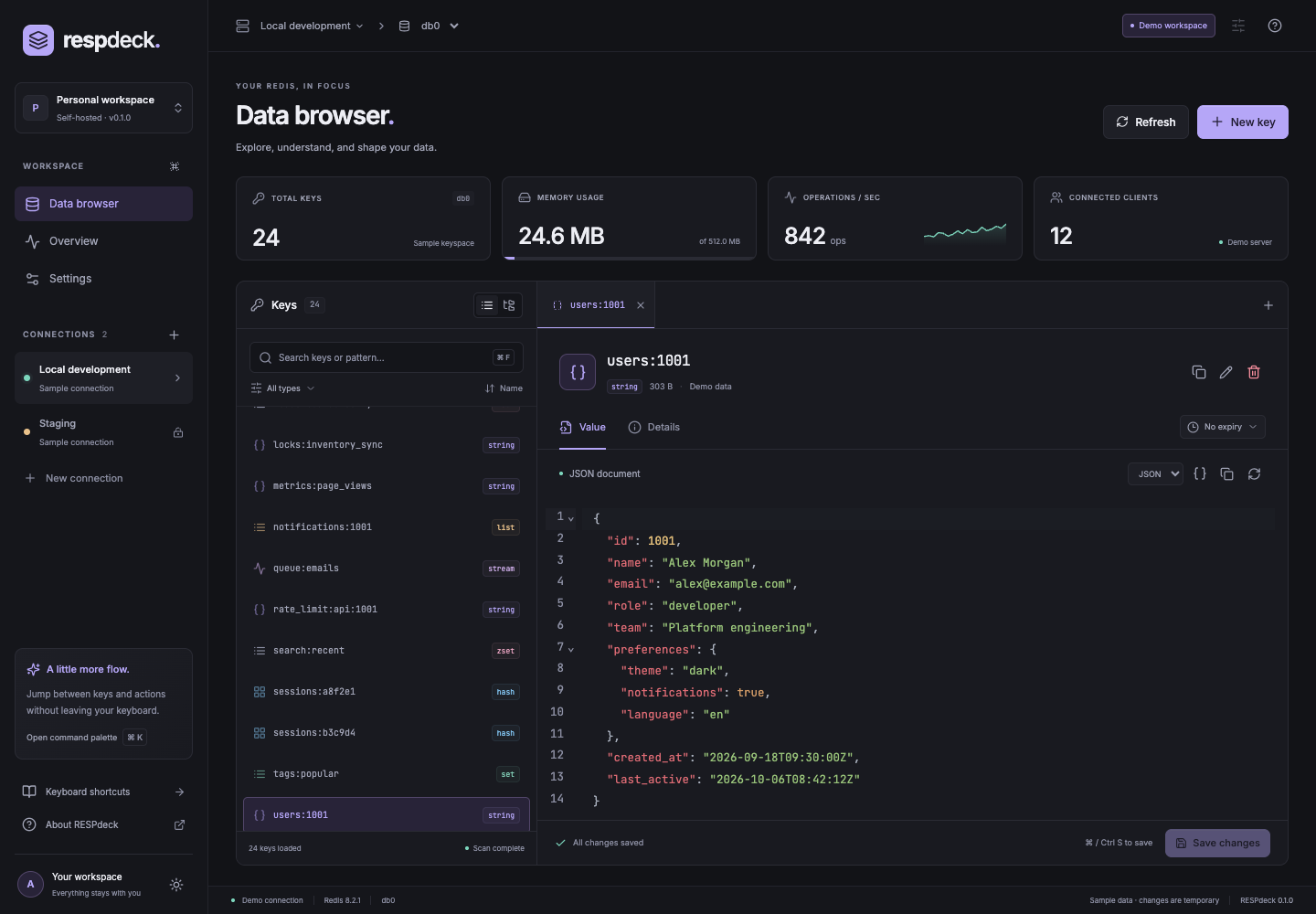Click the Search keys or pattern field
Image resolution: width=1316 pixels, height=914 pixels.
(387, 357)
